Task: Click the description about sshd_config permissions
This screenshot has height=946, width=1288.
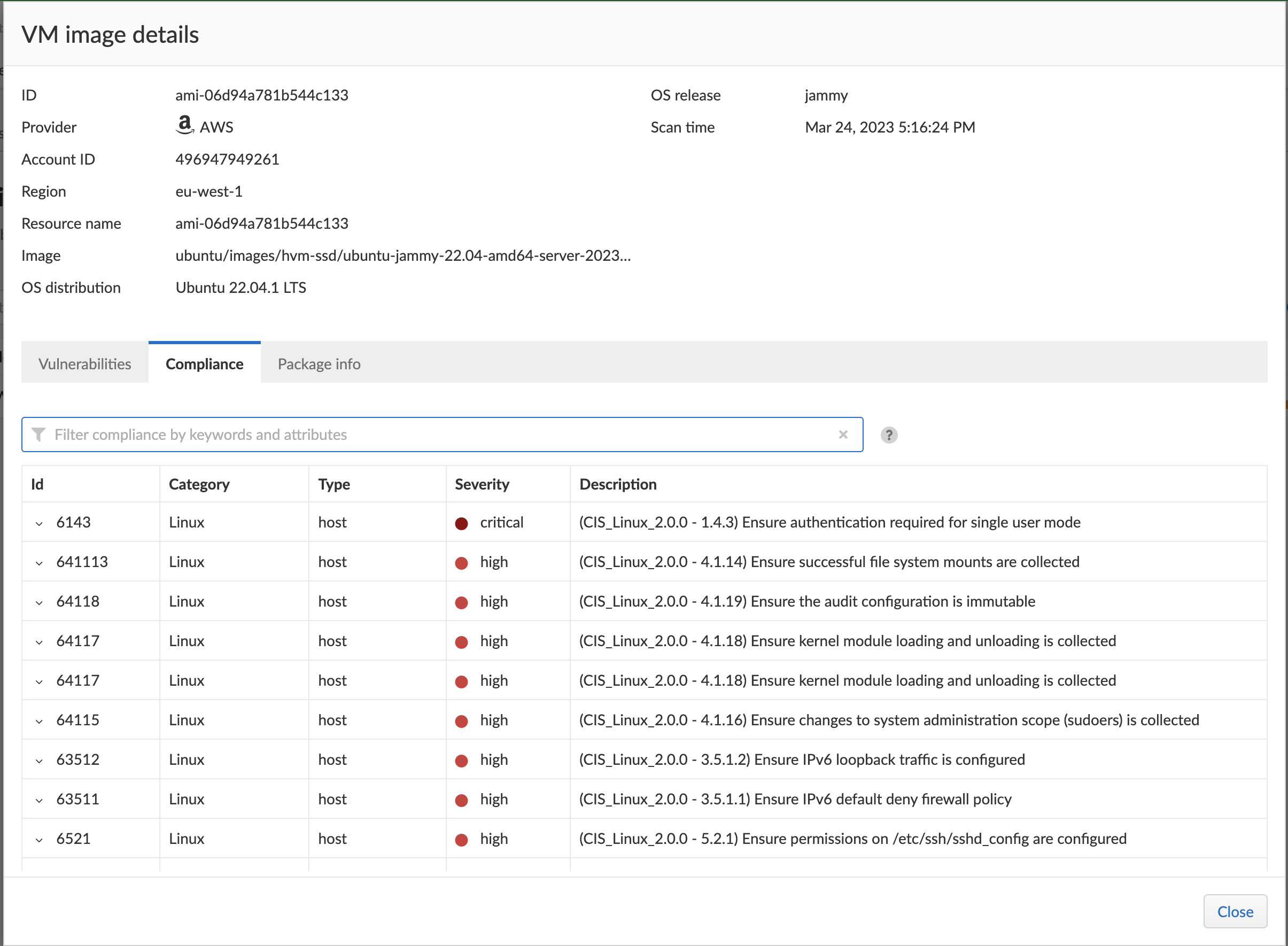Action: tap(853, 839)
